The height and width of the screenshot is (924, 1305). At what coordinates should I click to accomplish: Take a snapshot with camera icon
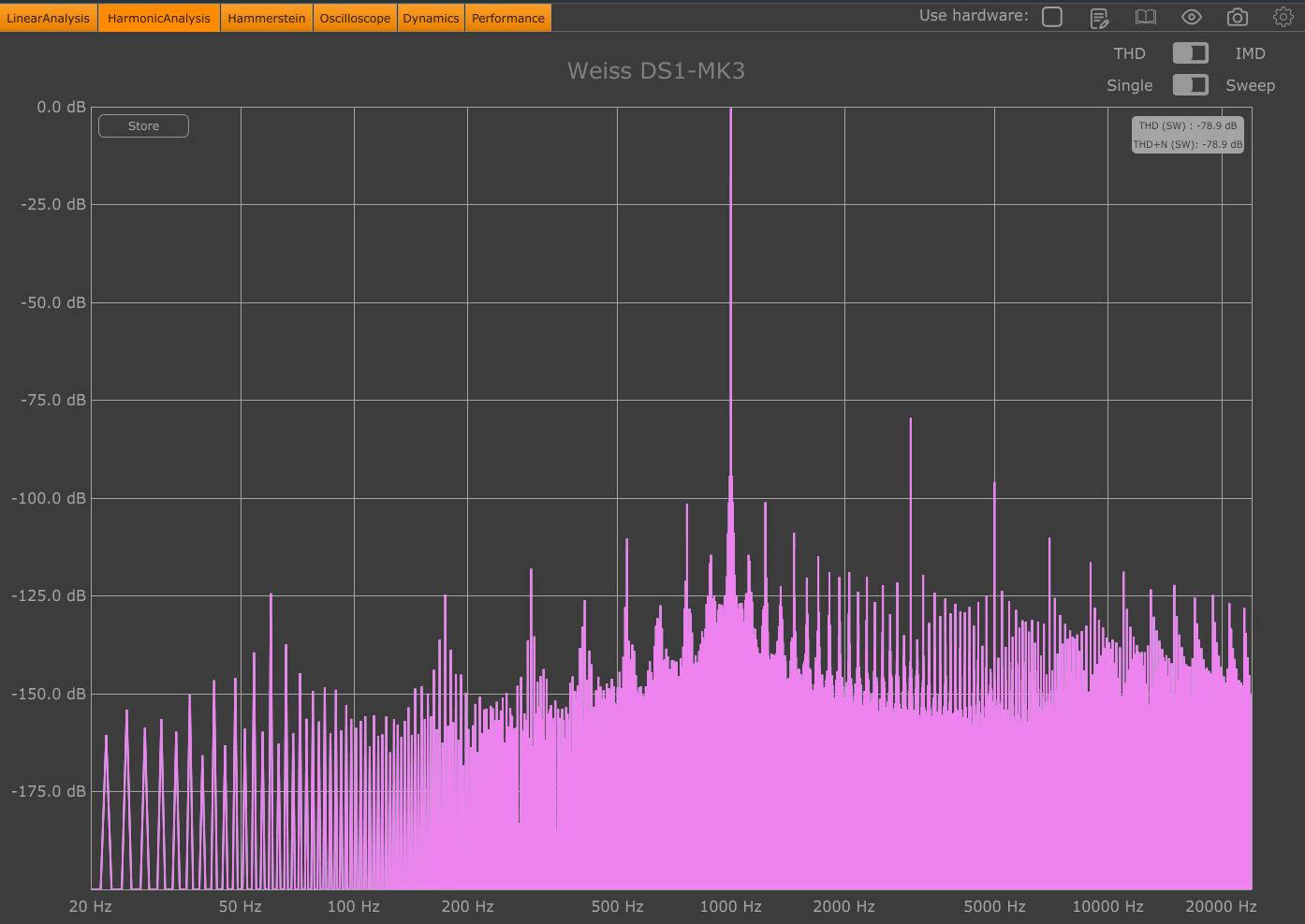pos(1238,17)
